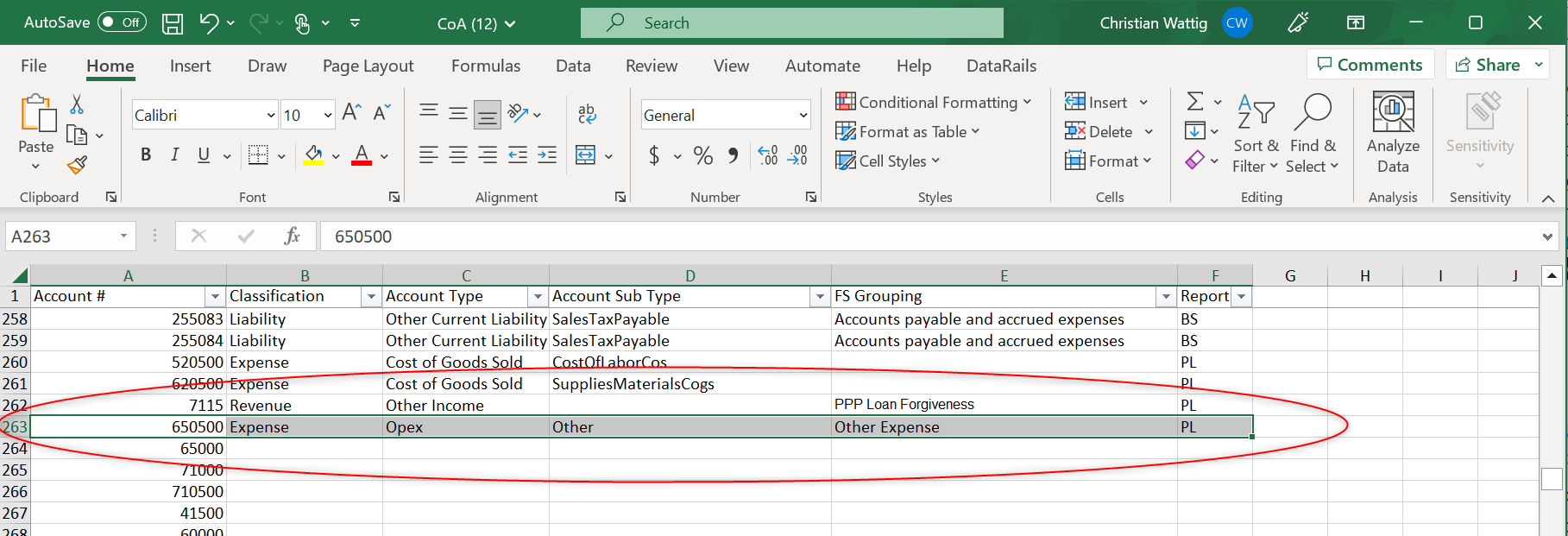Click the Save disk icon

pyautogui.click(x=173, y=23)
